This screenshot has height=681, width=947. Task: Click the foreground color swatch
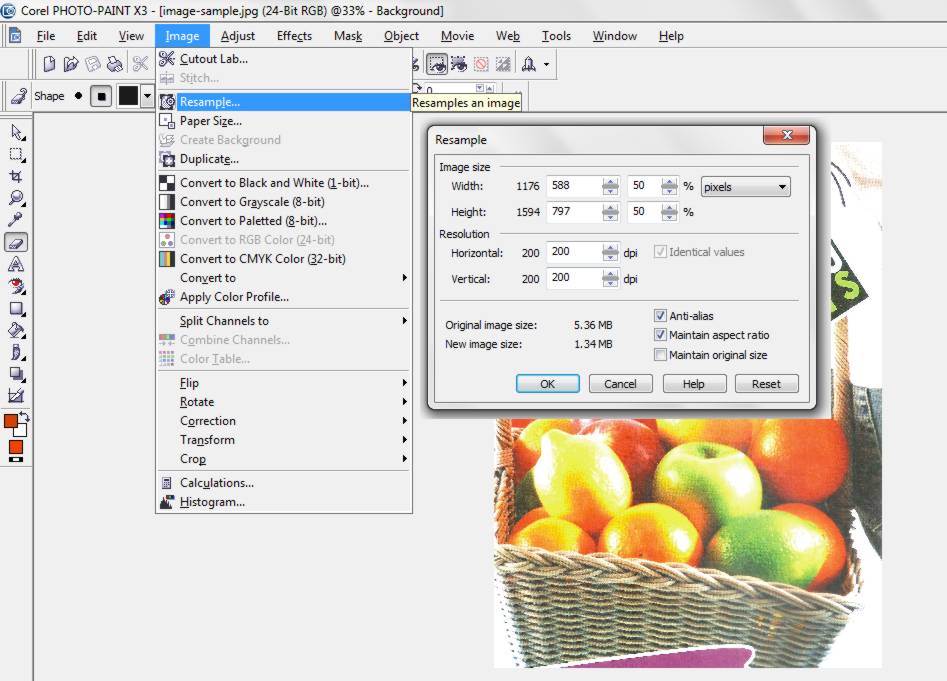coord(11,423)
